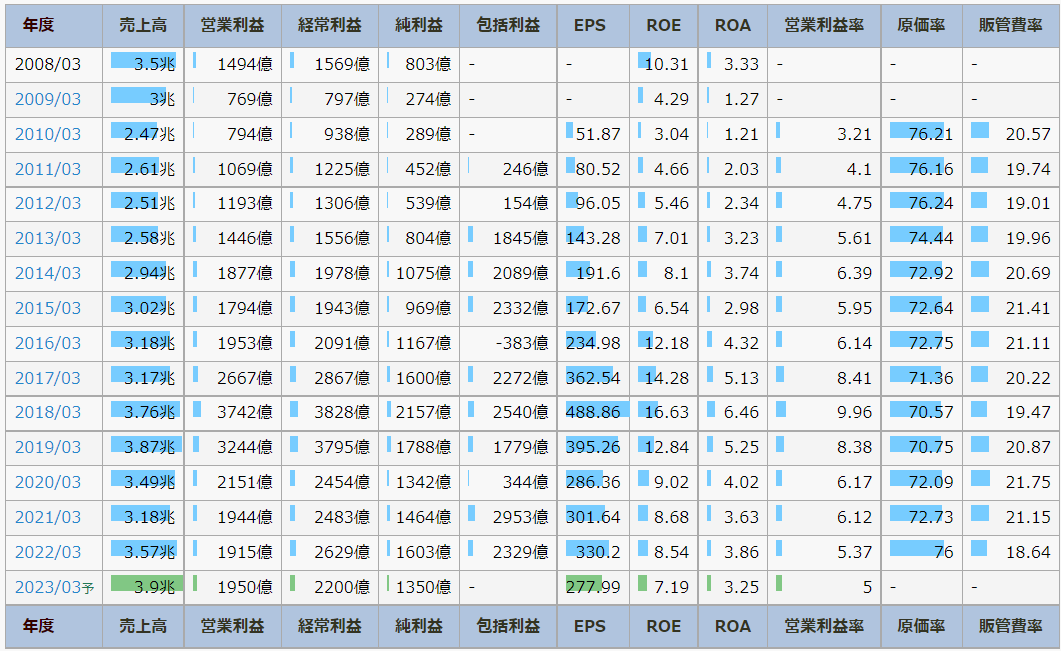Select the 2953億 comprehensive income cell
This screenshot has height=651, width=1061.
pos(508,518)
